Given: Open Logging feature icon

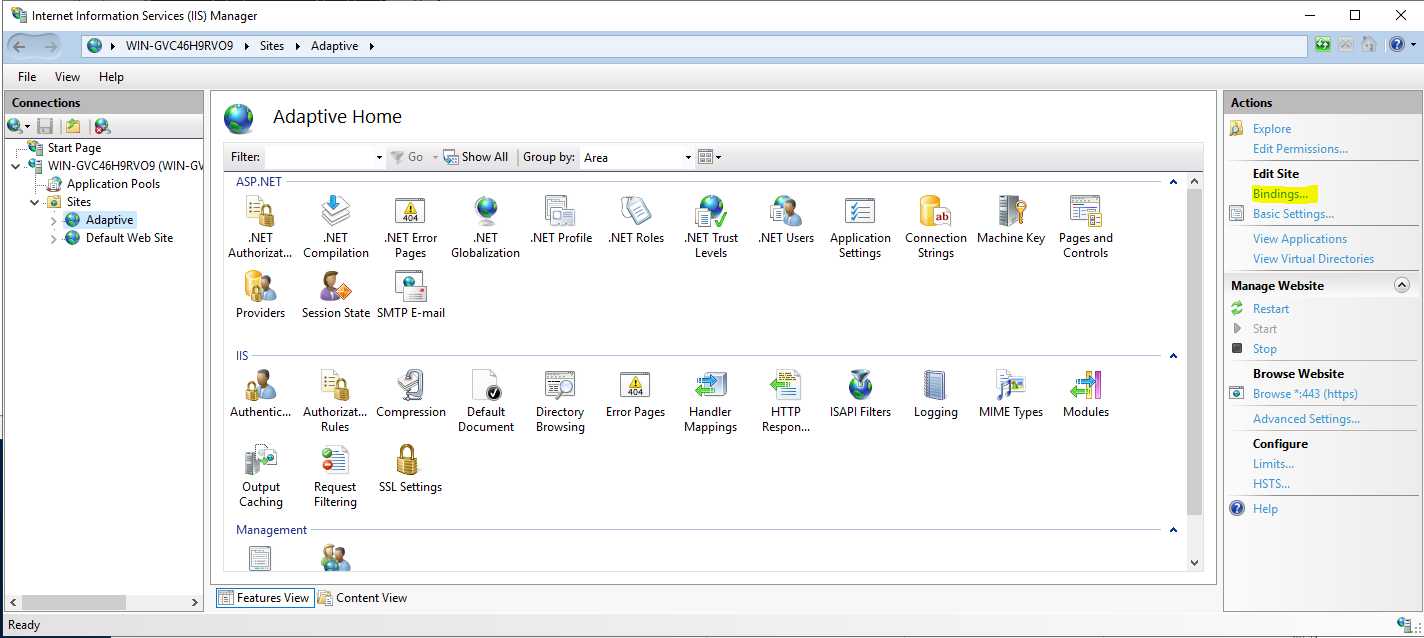Looking at the screenshot, I should click(x=936, y=385).
